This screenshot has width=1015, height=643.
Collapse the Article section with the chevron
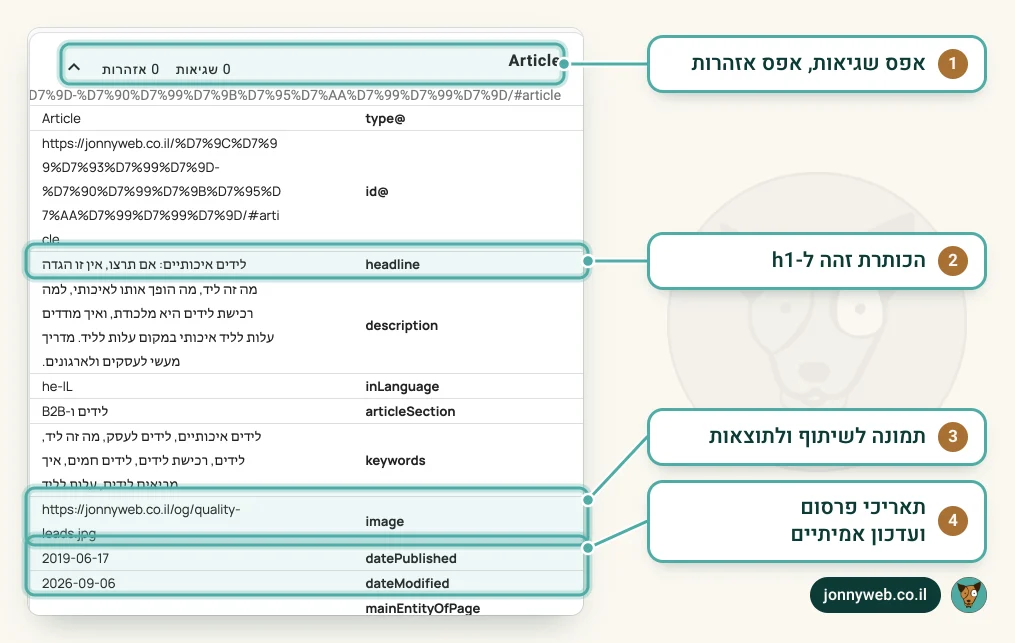74,67
